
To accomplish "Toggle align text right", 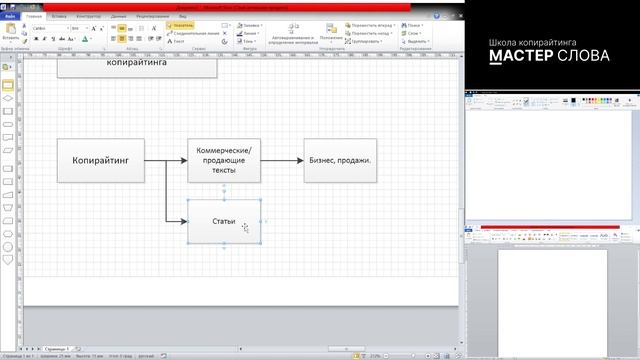I will pyautogui.click(x=131, y=39).
